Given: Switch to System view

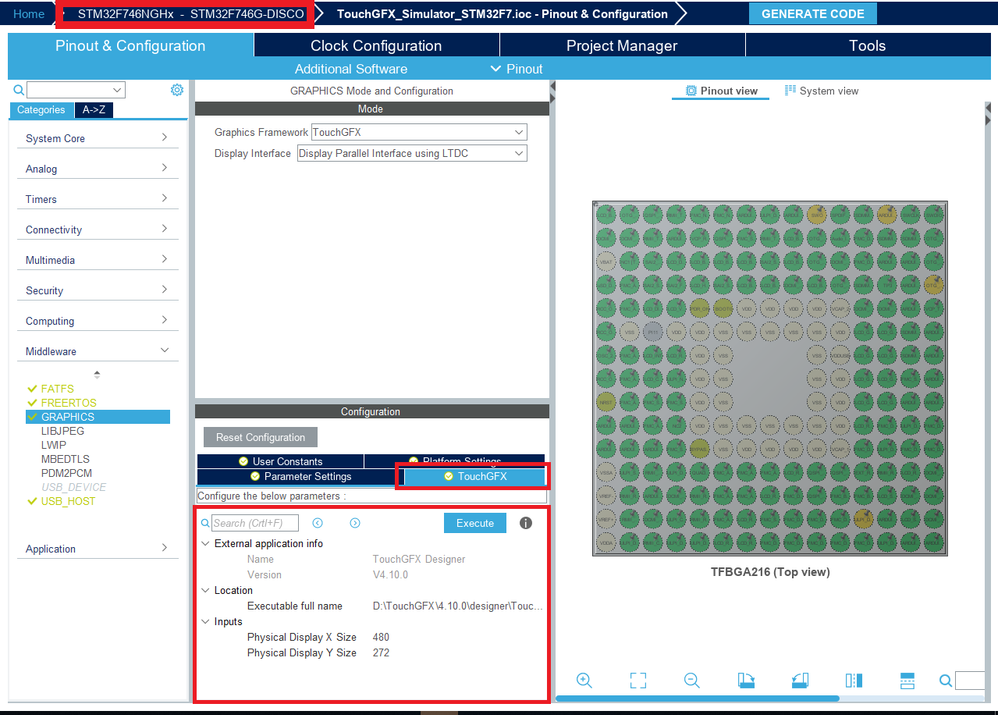Looking at the screenshot, I should (x=822, y=90).
